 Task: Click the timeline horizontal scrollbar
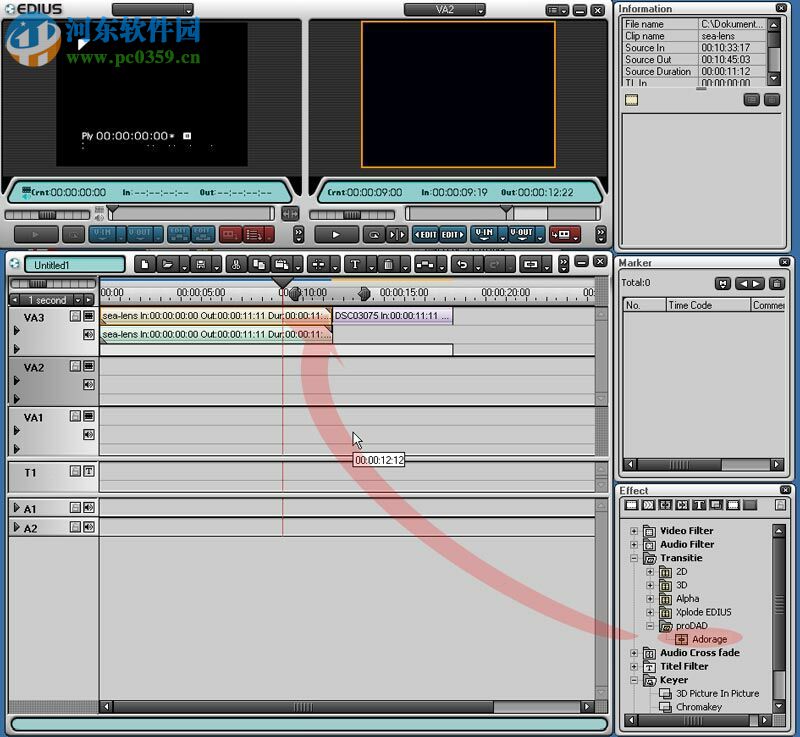[x=303, y=707]
